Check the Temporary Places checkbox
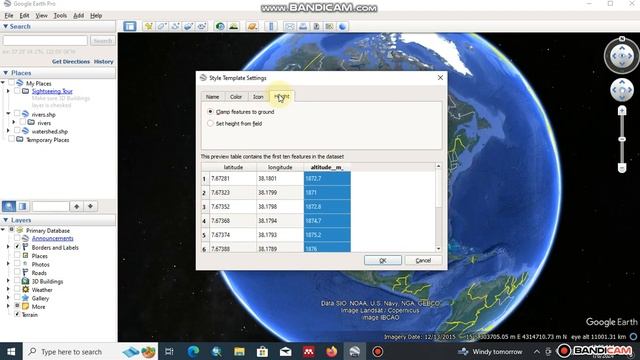The image size is (640, 360). point(11,139)
